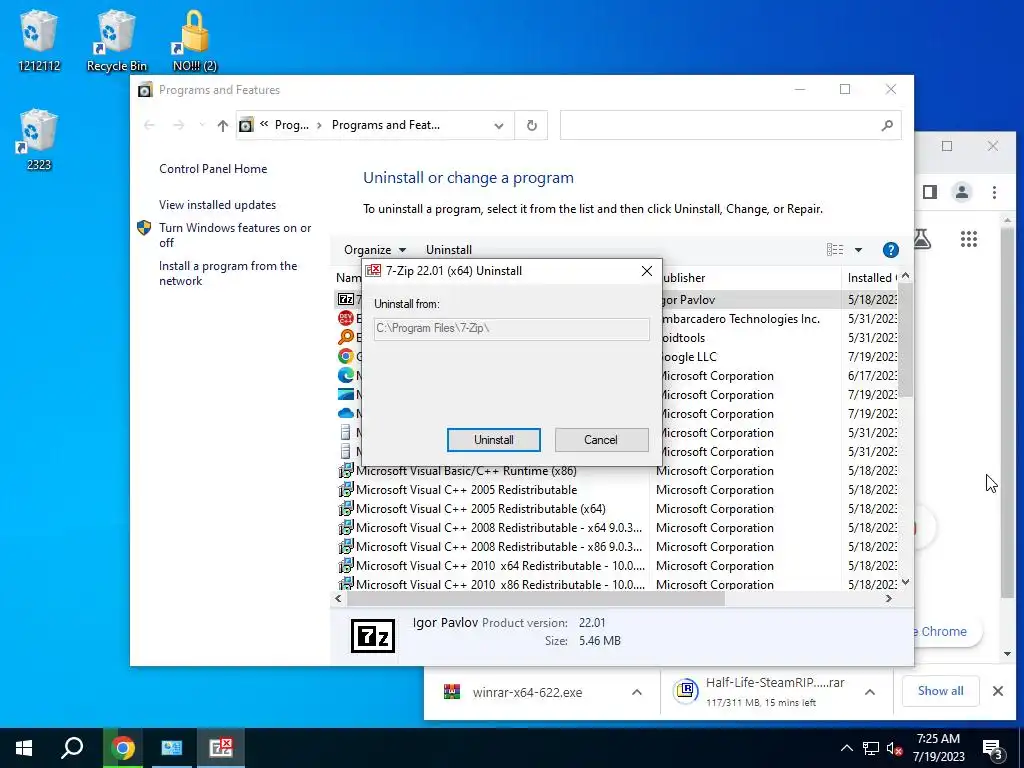This screenshot has height=768, width=1024.
Task: Select Microsoft Visual C++ 2010 x64 Redistributable row
Action: coord(500,566)
